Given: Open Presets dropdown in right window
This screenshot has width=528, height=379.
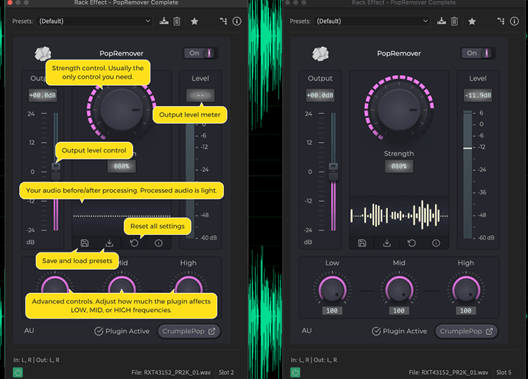Looking at the screenshot, I should [x=372, y=21].
